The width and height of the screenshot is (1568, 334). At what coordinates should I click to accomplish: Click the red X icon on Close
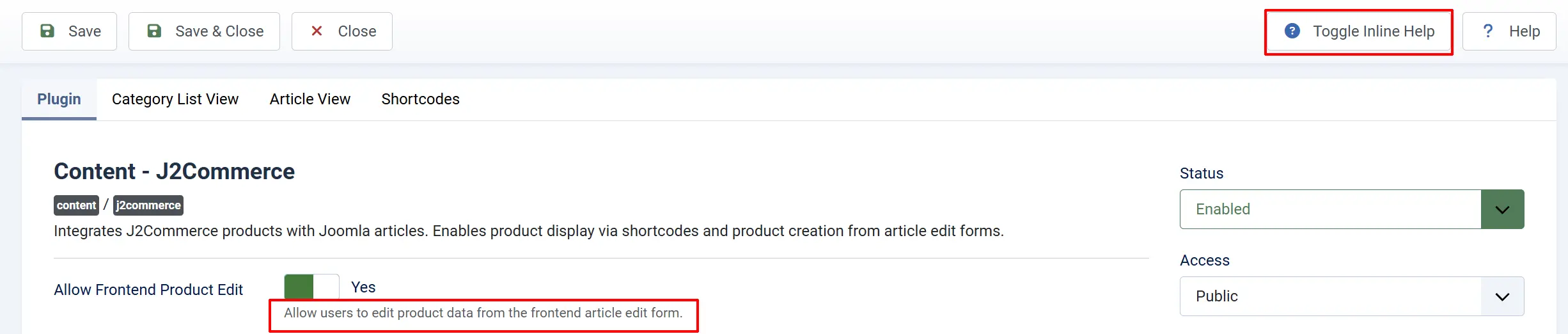pos(317,31)
